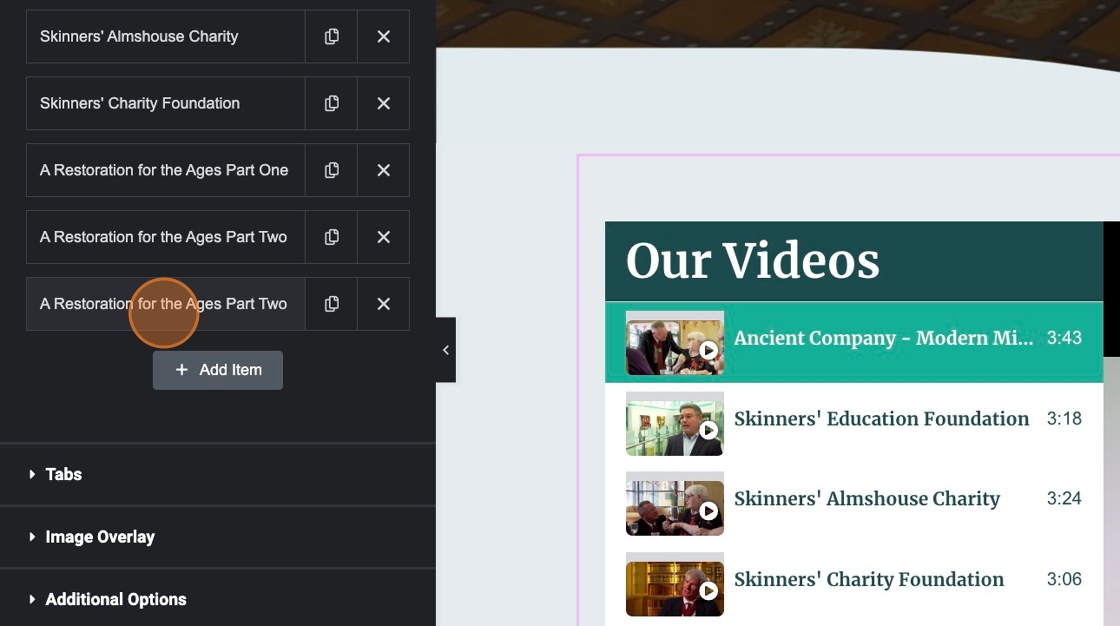Select Skinners' Almshouse Charity playlist title
The height and width of the screenshot is (626, 1120).
tap(867, 499)
